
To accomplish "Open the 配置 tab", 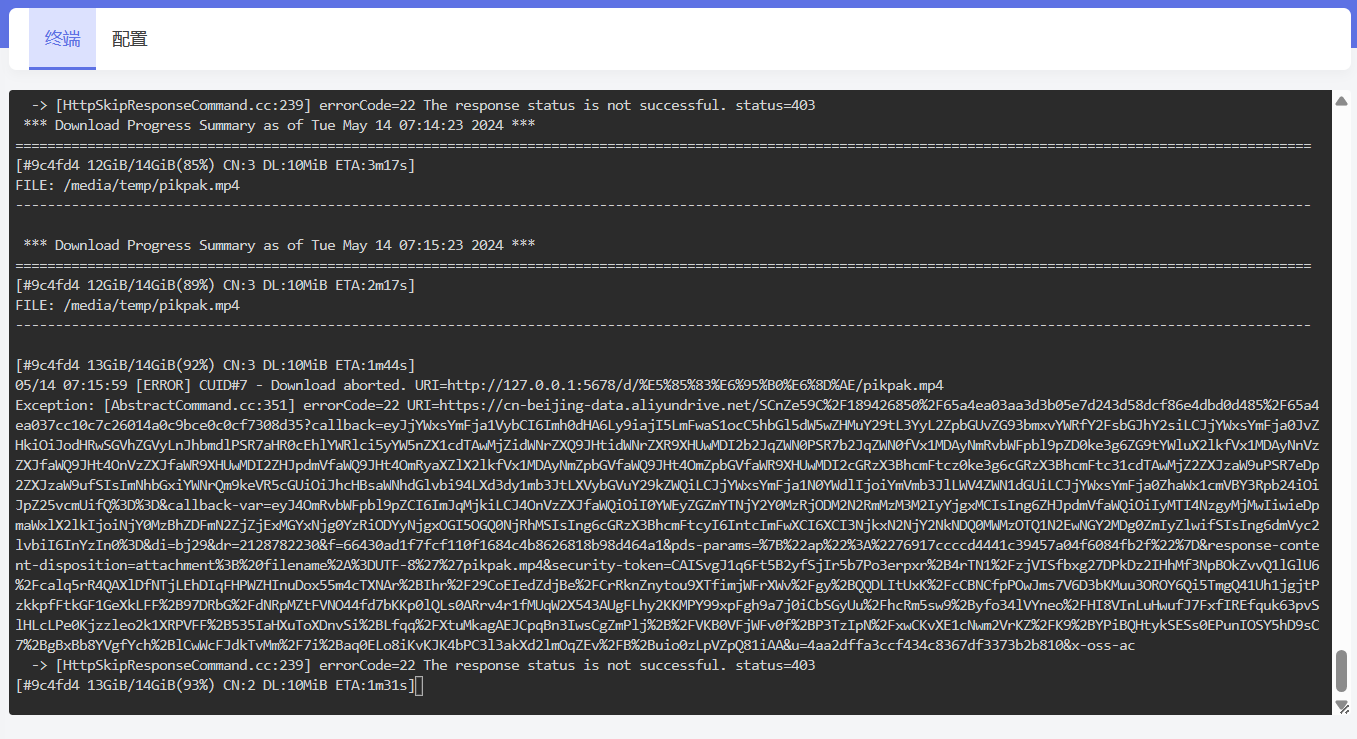I will click(x=130, y=39).
